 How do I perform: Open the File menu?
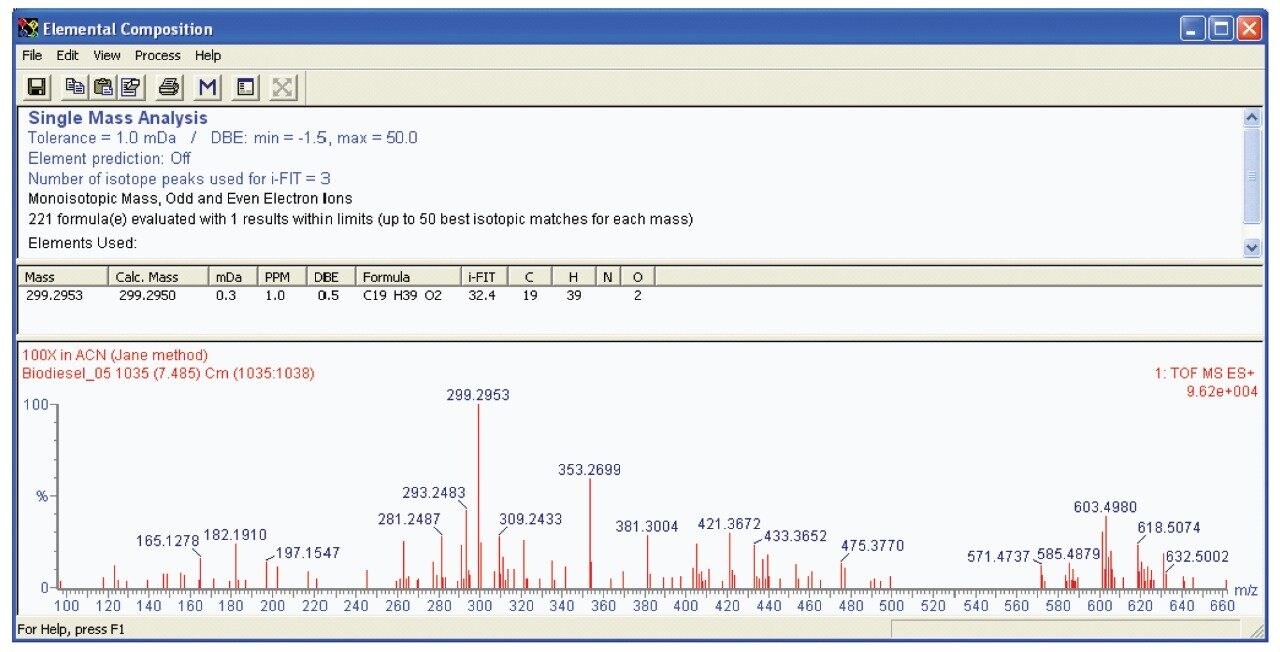(x=32, y=56)
